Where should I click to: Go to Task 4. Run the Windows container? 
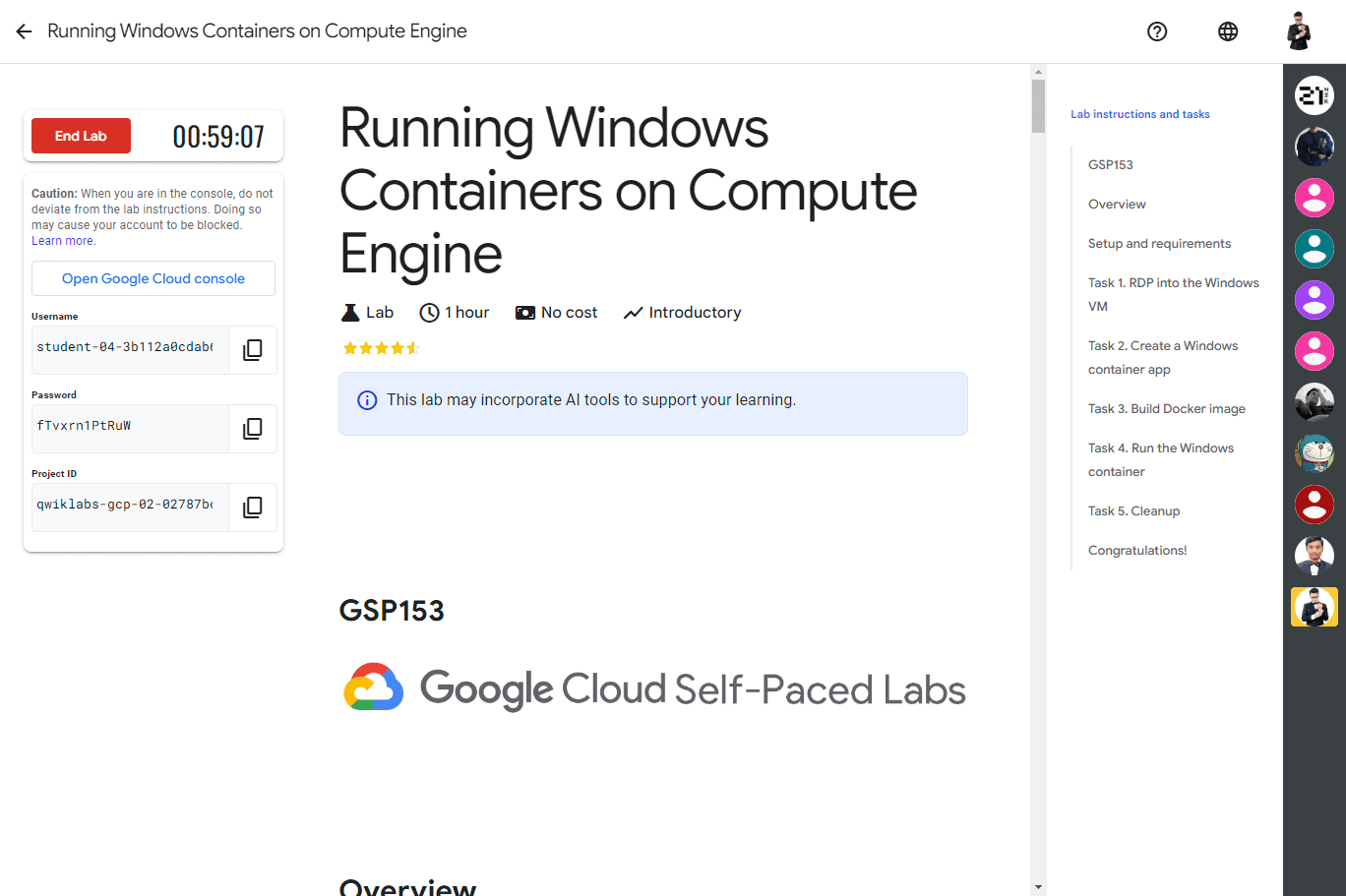[1161, 459]
